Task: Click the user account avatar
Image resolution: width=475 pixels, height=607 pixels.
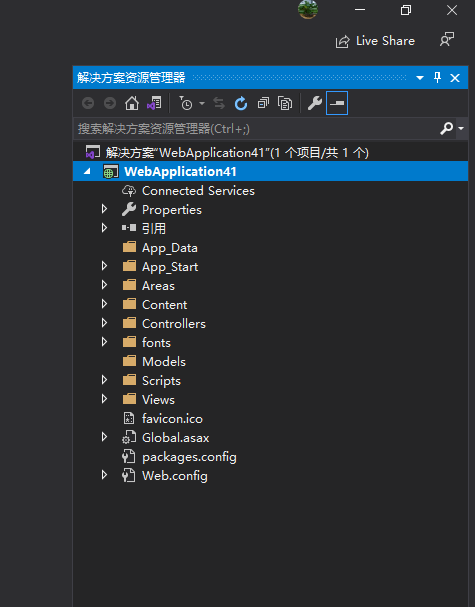Action: pos(308,9)
